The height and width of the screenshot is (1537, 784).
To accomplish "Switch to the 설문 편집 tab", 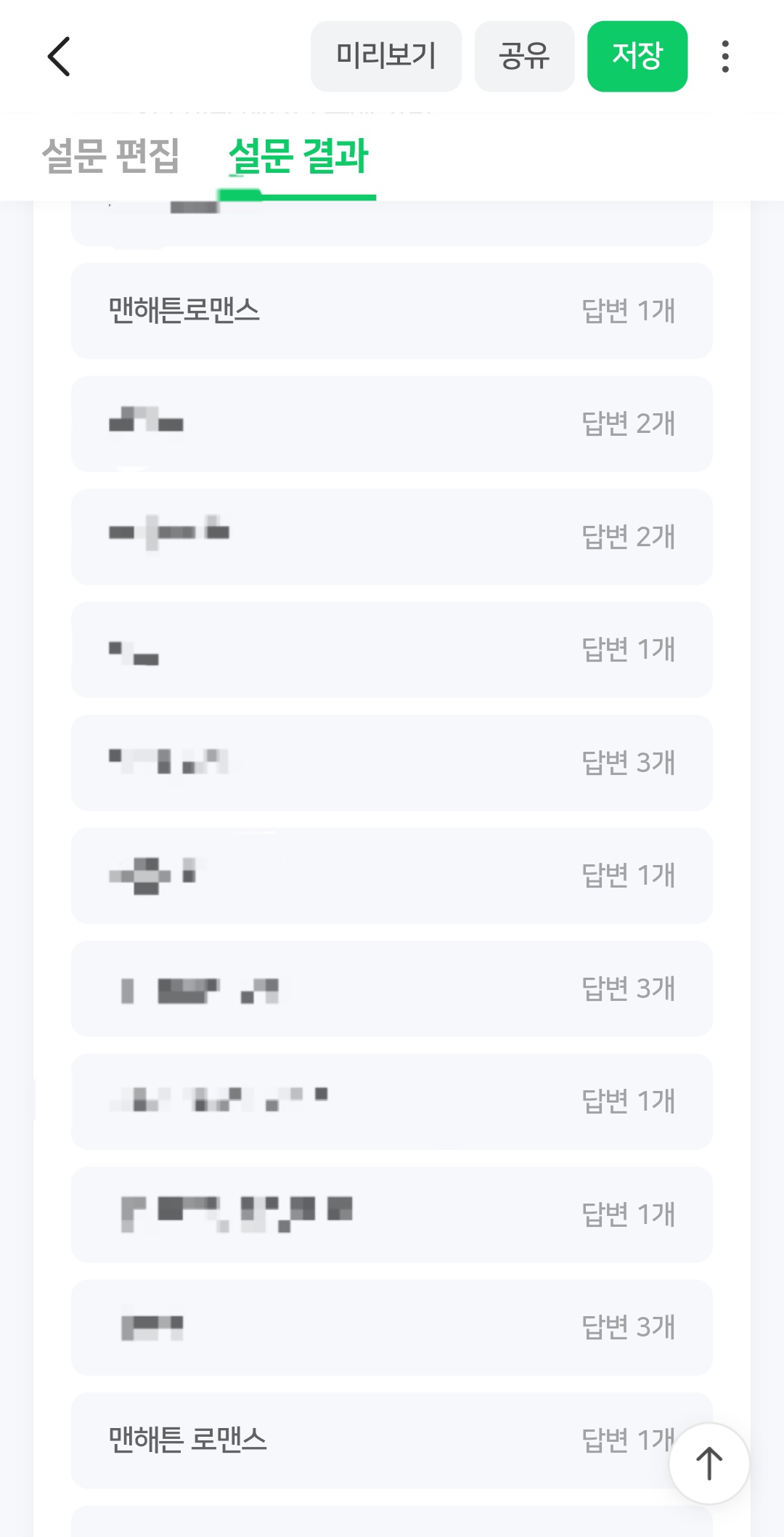I will tap(110, 156).
